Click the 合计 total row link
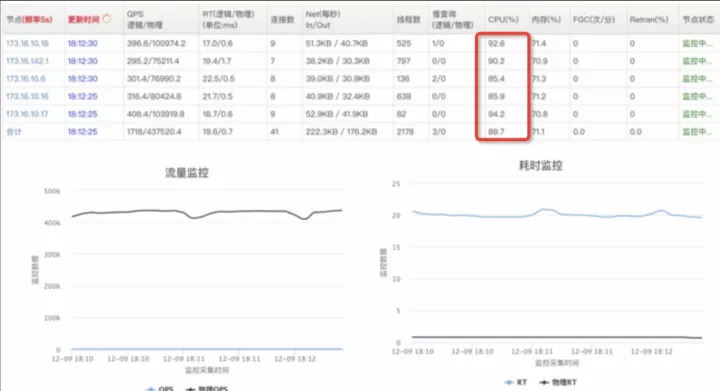Image resolution: width=720 pixels, height=391 pixels. [x=14, y=132]
